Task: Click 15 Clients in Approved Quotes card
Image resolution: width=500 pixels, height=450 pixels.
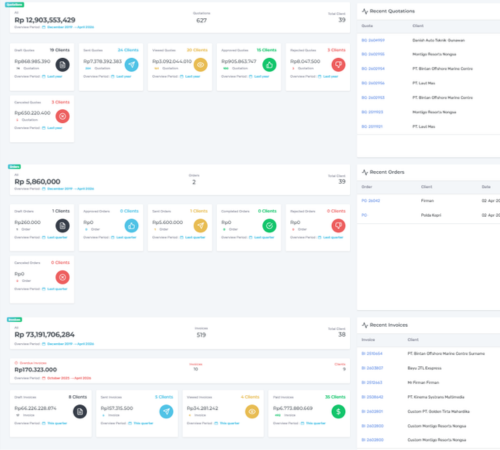Action: (x=266, y=50)
